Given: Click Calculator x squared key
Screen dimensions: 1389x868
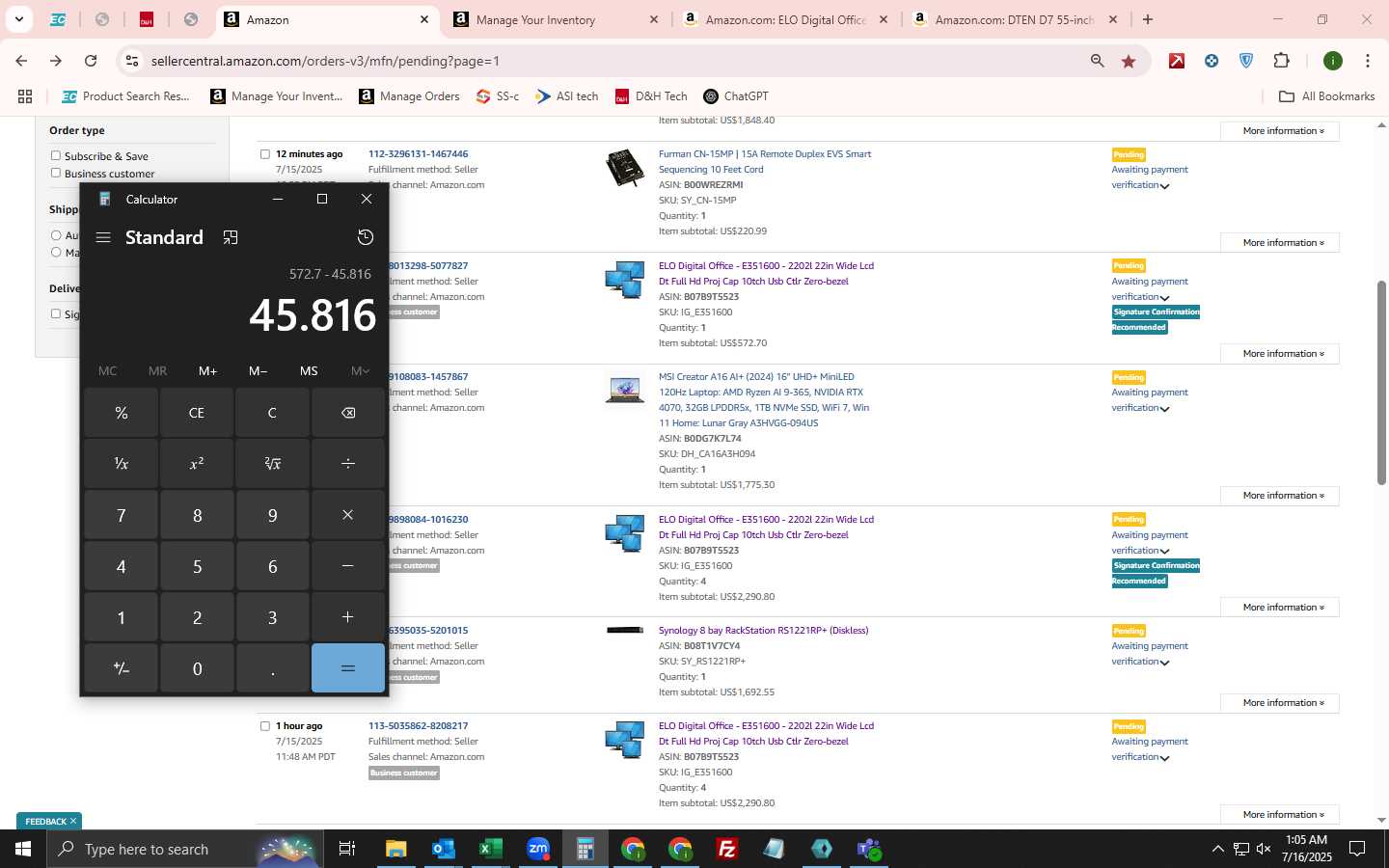Looking at the screenshot, I should tap(197, 464).
